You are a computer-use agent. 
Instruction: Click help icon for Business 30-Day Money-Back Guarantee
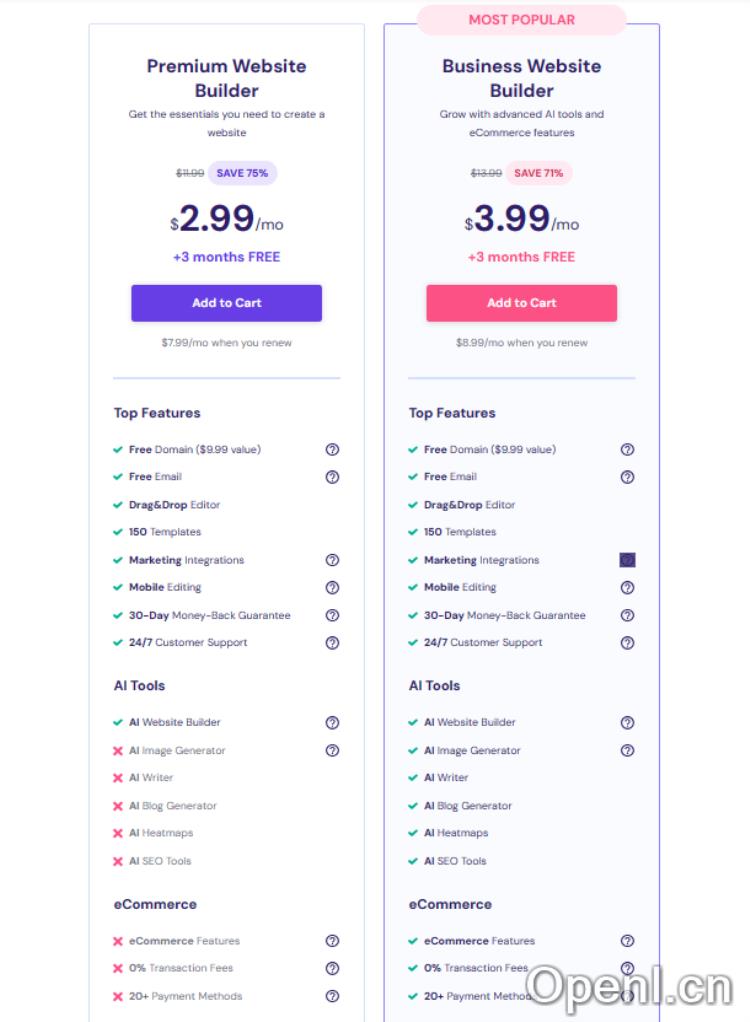point(627,615)
